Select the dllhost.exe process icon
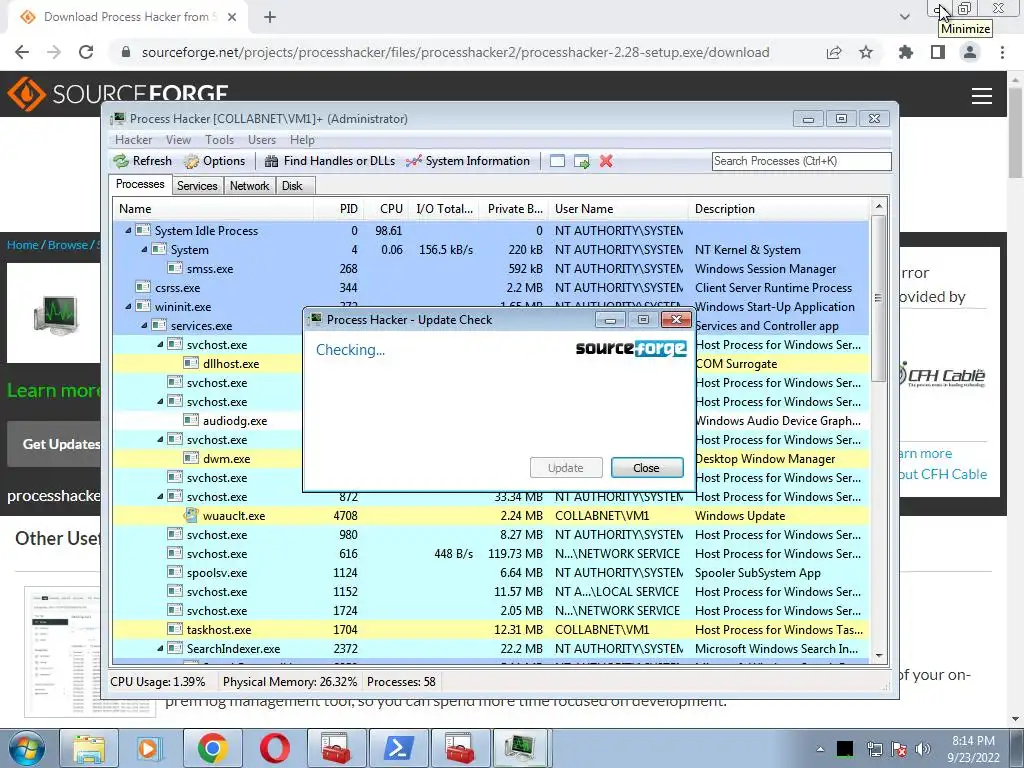 pos(191,363)
